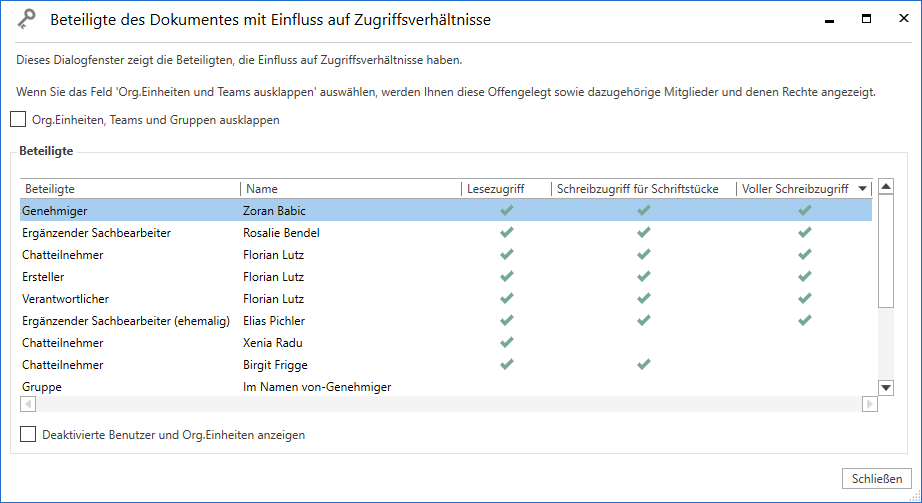Enable Org.Einheiten, Teams und Gruppen ausklappen
The image size is (922, 503).
pos(19,120)
